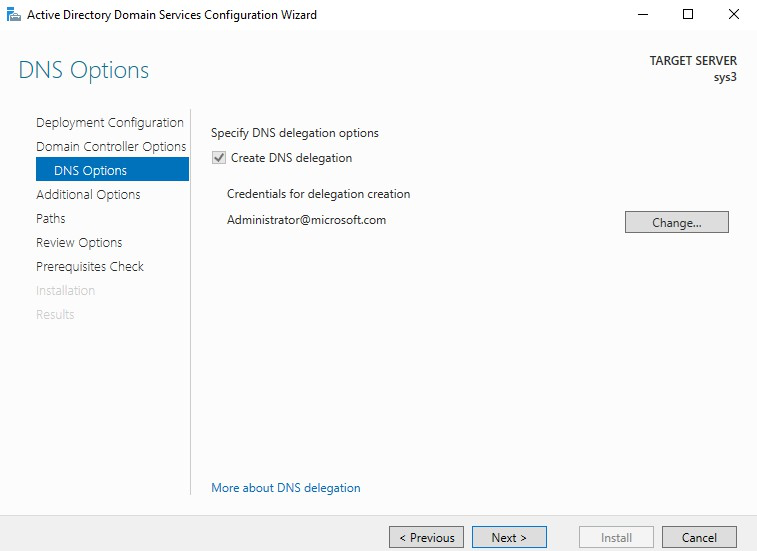Click the wizard icon in the title bar

(14, 14)
